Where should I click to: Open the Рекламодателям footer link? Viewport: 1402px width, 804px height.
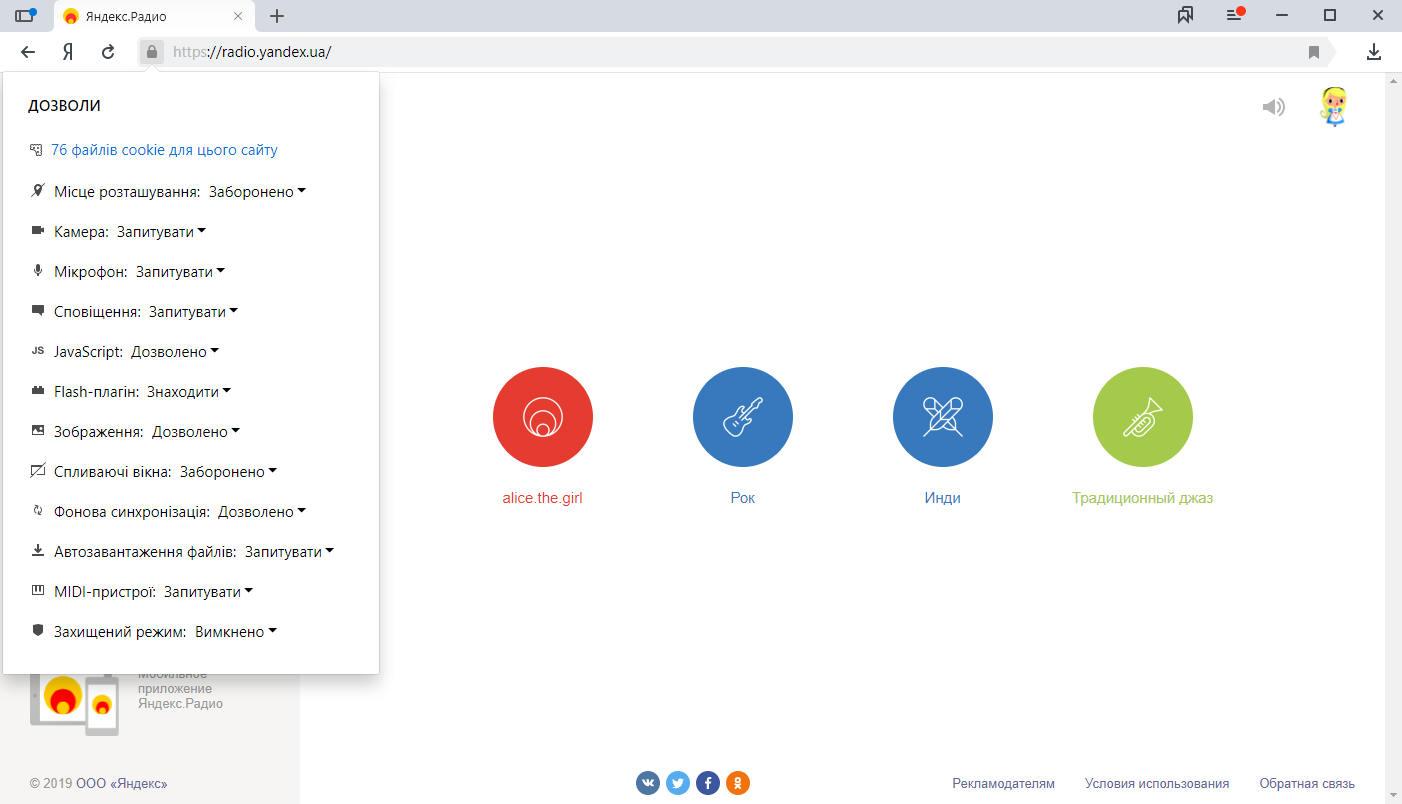[1003, 783]
